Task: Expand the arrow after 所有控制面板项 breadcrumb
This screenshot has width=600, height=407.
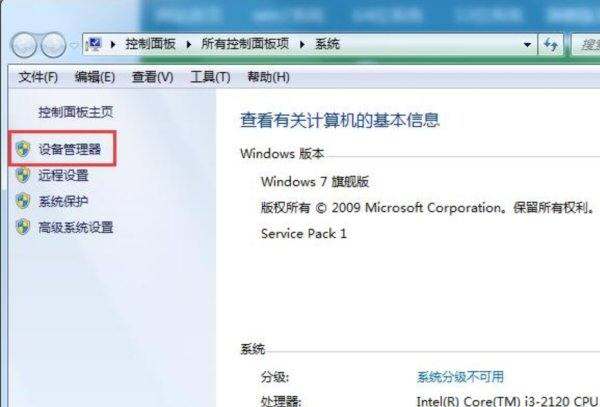Action: [x=302, y=45]
